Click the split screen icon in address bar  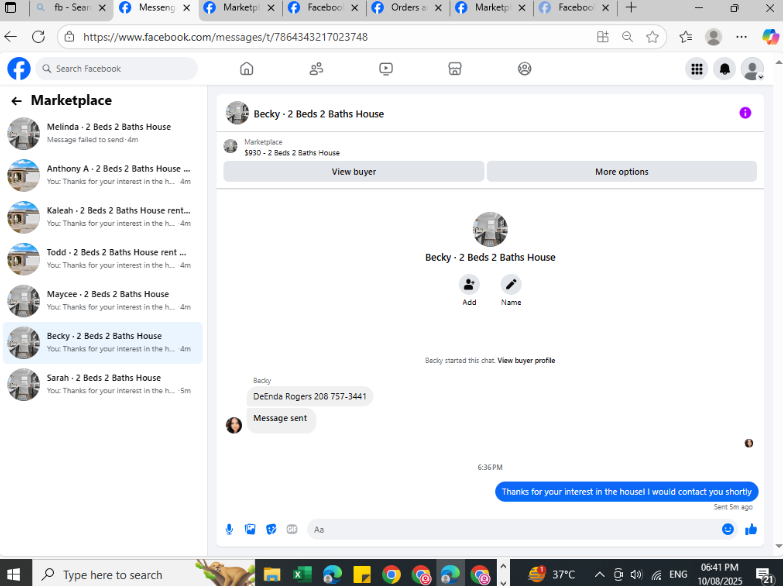(603, 37)
